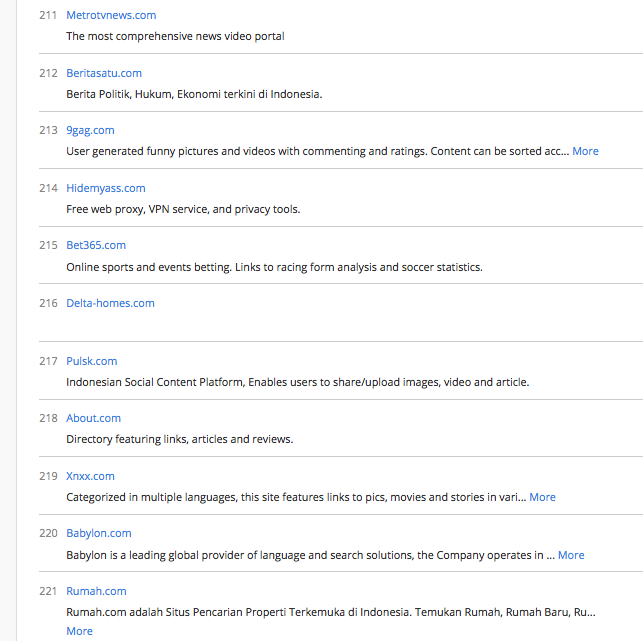Expand 9gag.com description with More

click(x=585, y=151)
